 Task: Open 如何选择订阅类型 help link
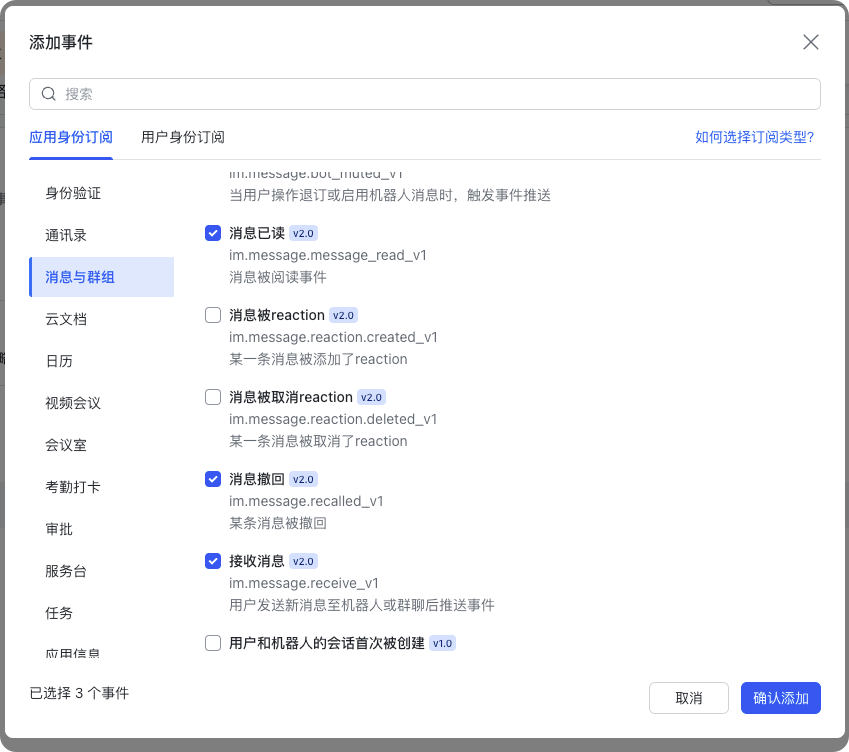click(x=754, y=137)
